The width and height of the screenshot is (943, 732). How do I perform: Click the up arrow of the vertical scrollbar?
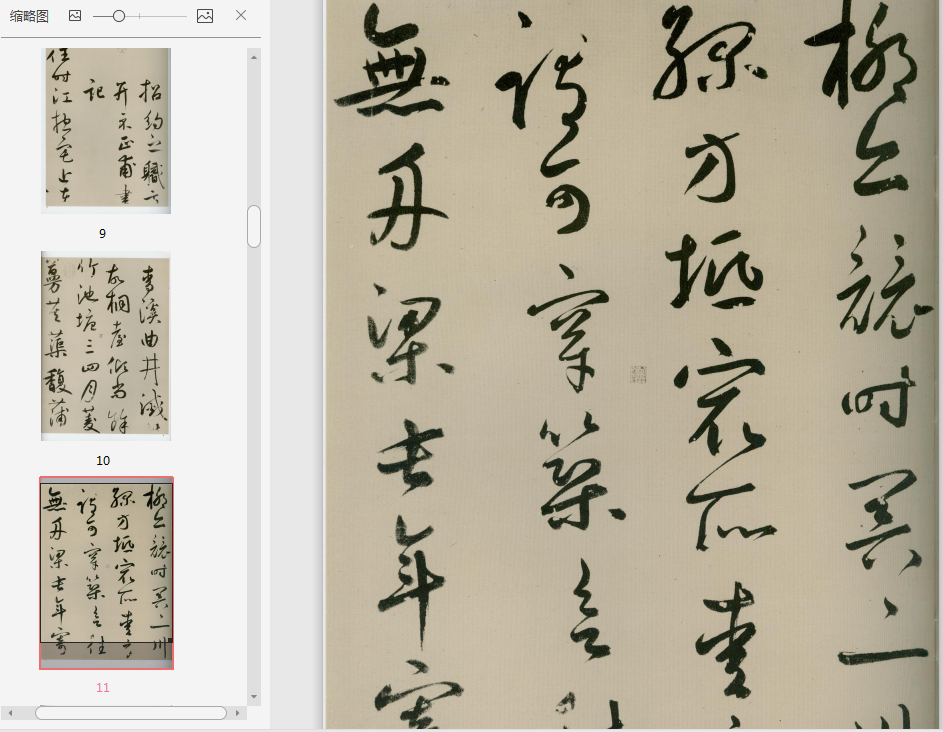(x=254, y=57)
